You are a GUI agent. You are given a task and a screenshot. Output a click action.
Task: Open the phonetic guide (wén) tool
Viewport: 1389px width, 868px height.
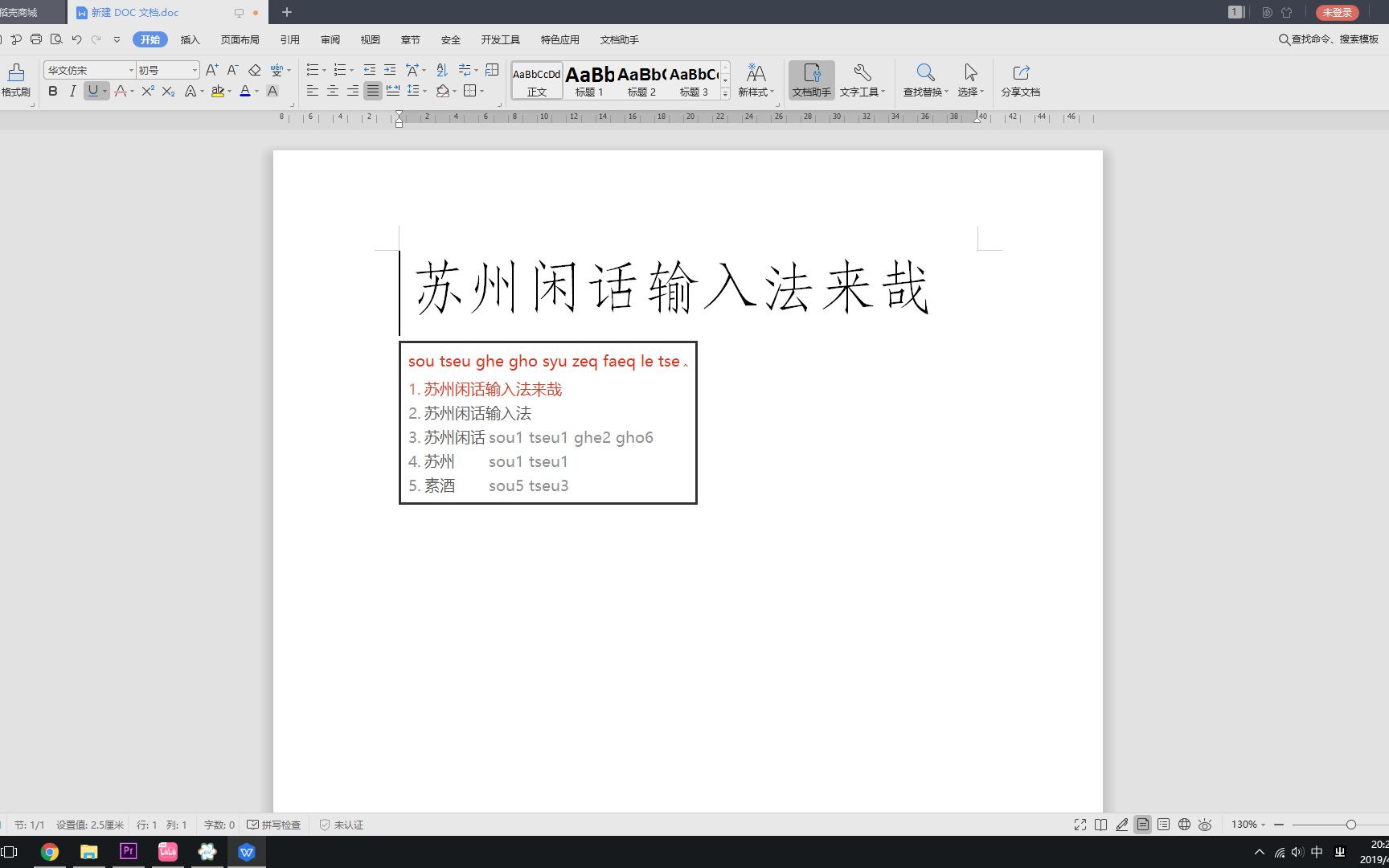point(277,70)
